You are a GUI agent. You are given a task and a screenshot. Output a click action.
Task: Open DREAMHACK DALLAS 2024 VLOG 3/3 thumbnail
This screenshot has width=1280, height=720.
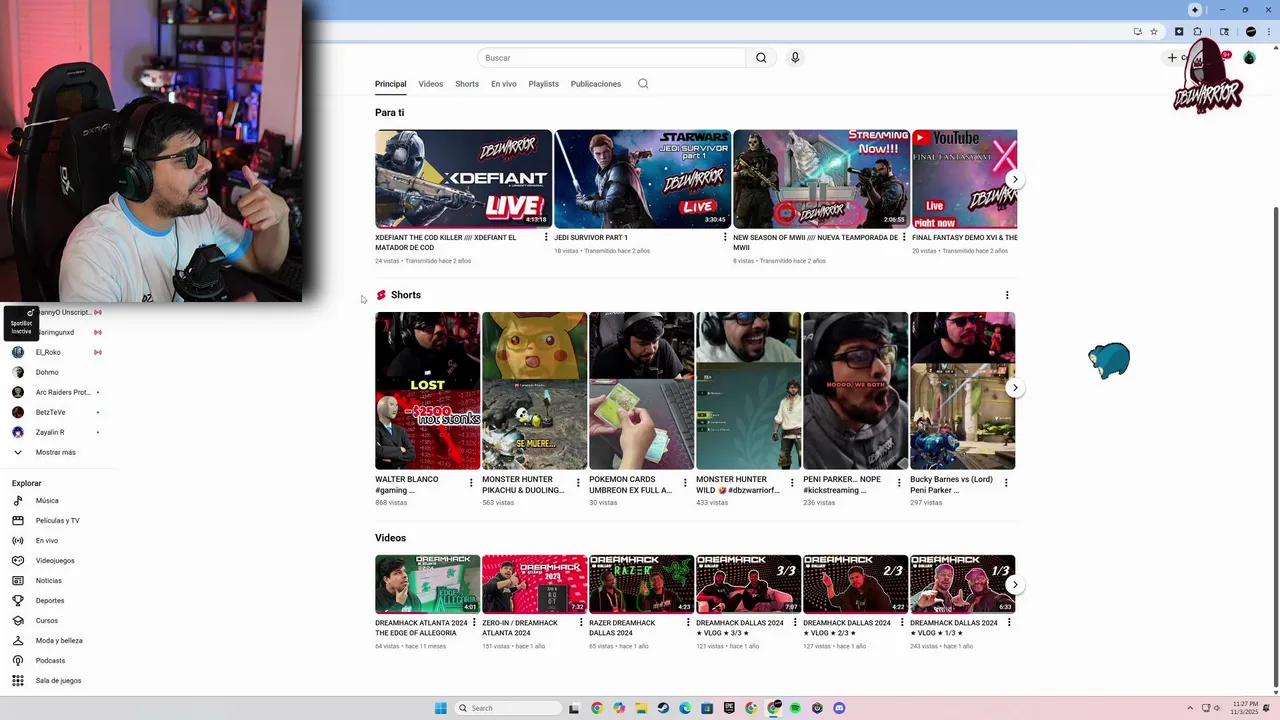coord(748,584)
